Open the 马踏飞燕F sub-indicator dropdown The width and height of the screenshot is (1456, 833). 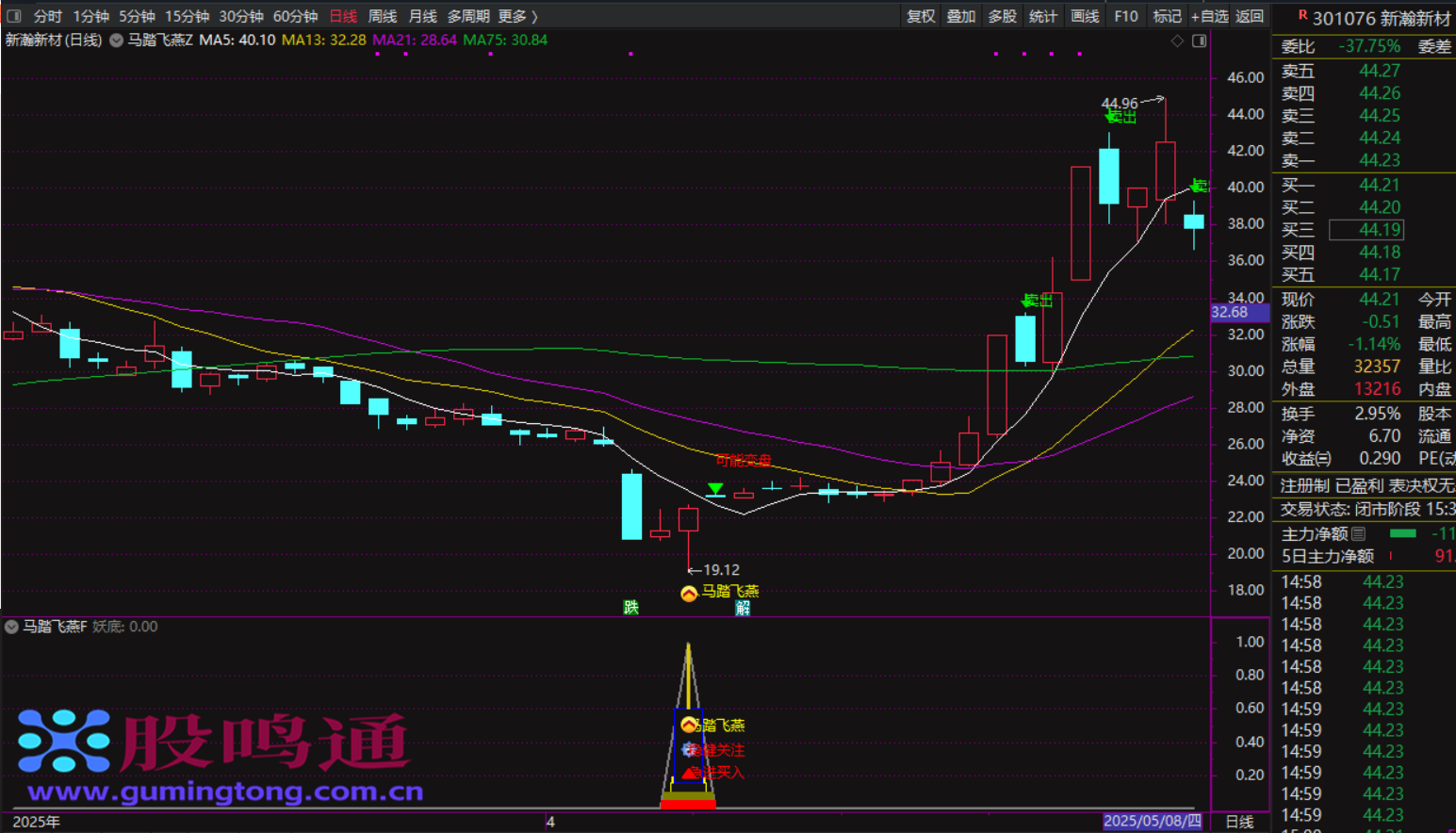[11, 627]
